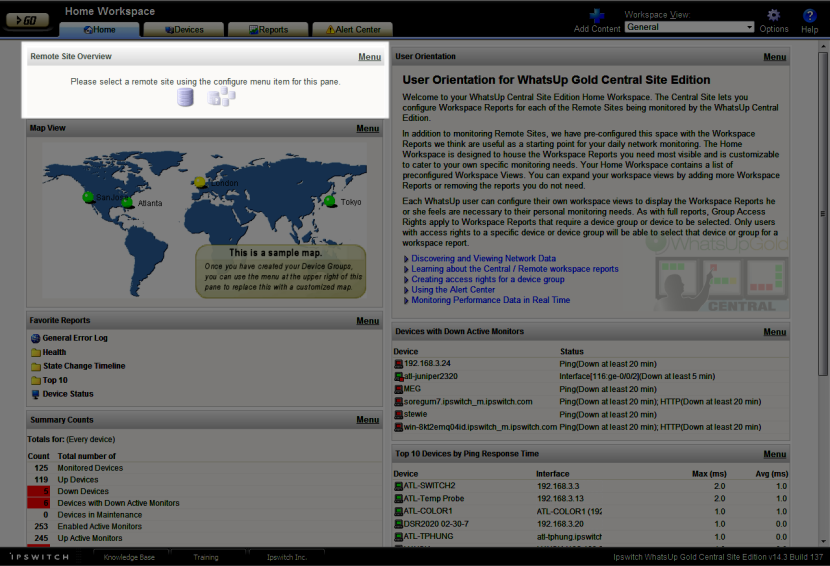Click ATL-Temp Probe device icon
This screenshot has width=830, height=566.
(x=399, y=499)
